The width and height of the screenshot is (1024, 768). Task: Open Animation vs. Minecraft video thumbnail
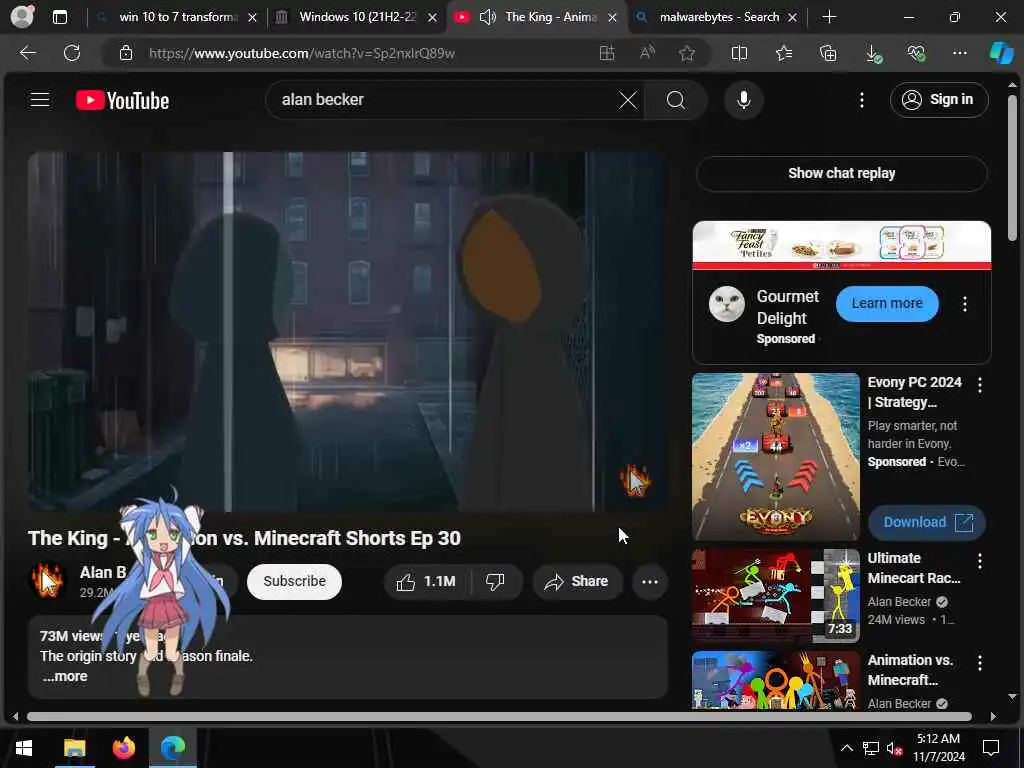tap(776, 680)
